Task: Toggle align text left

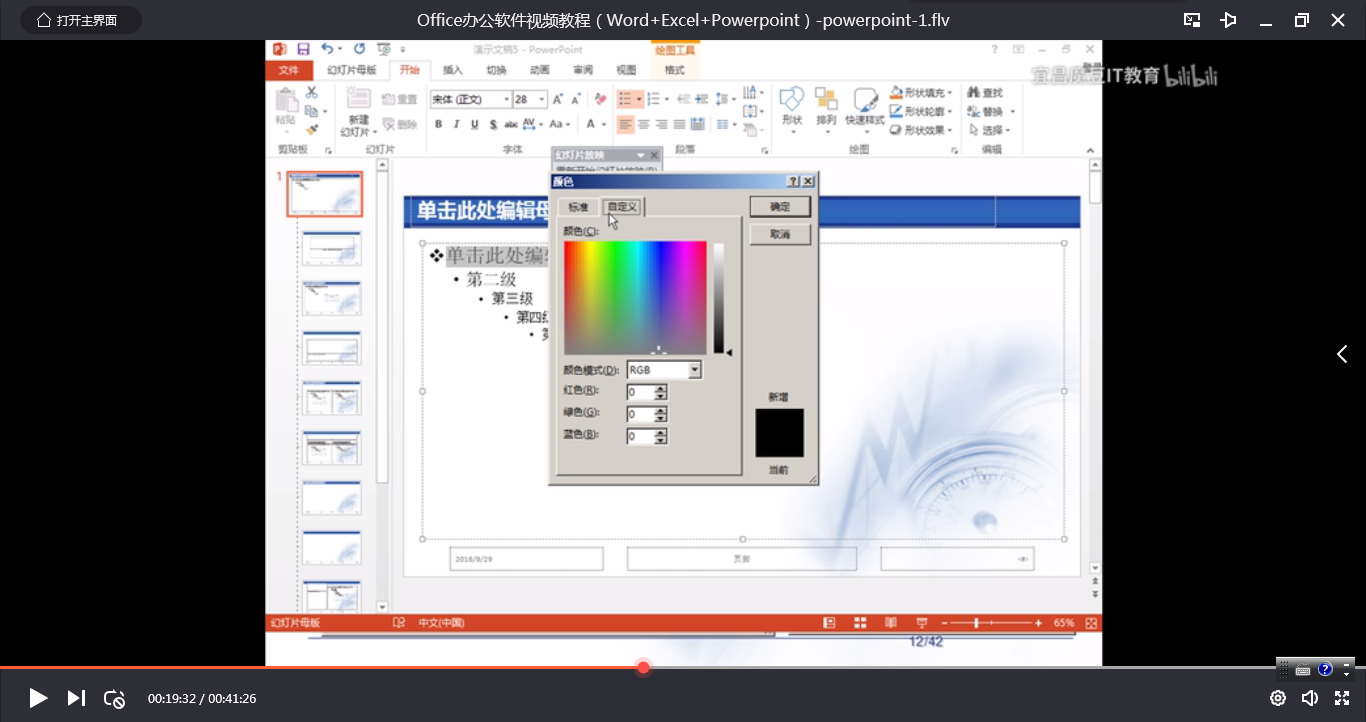Action: [625, 124]
